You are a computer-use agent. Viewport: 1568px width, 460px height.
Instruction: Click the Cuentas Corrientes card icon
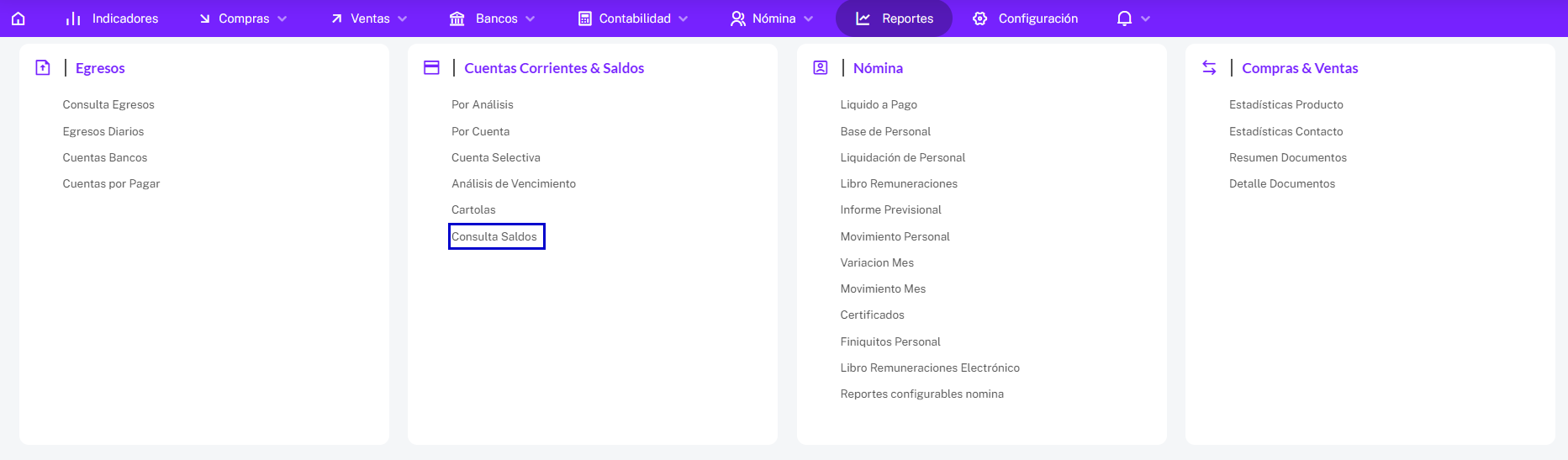click(431, 68)
